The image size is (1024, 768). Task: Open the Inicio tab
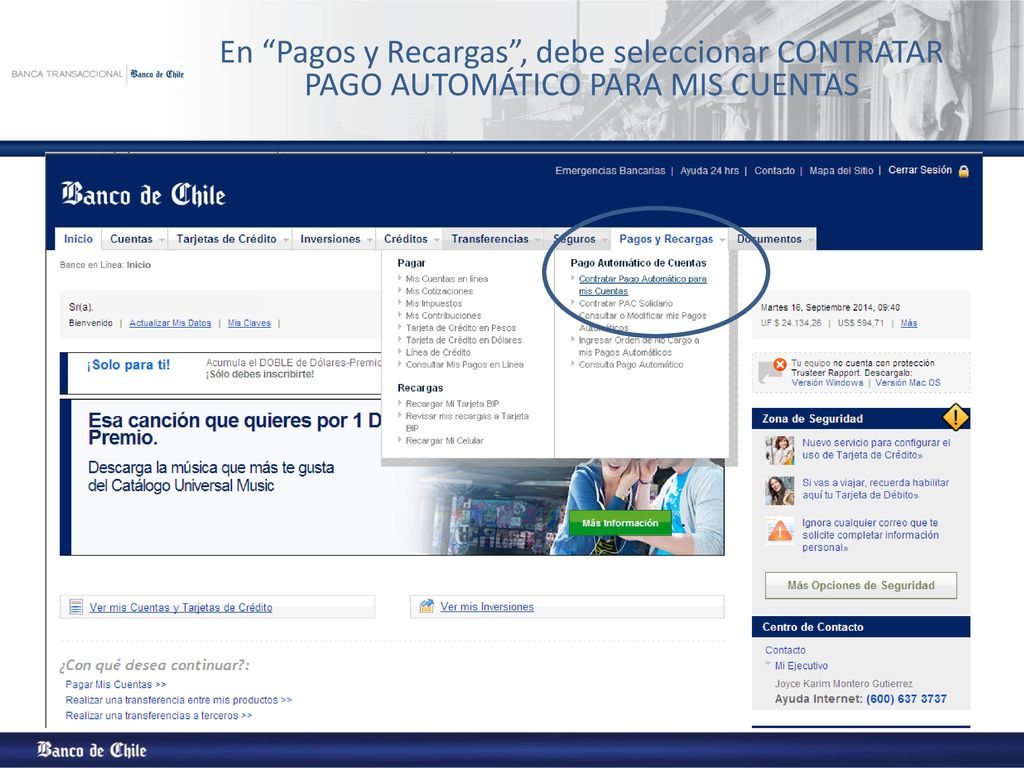pyautogui.click(x=78, y=239)
